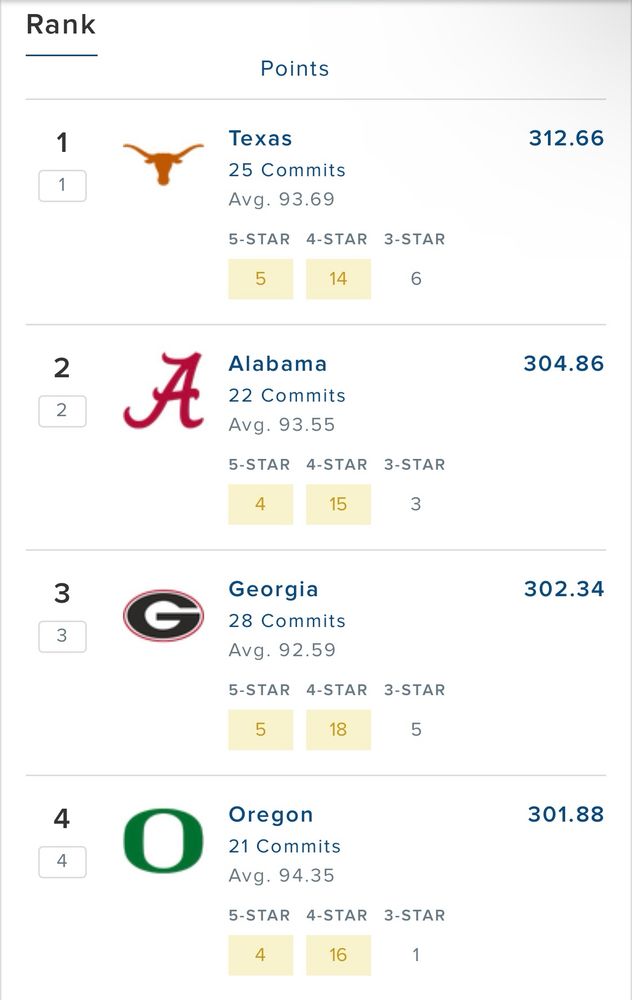This screenshot has height=1000, width=632.
Task: View Georgia's 28 Commits list
Action: (287, 621)
